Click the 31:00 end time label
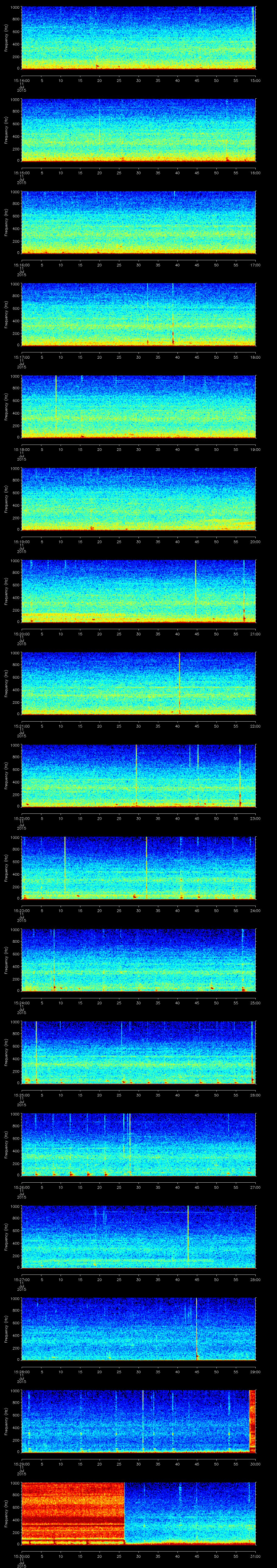 point(256,1556)
